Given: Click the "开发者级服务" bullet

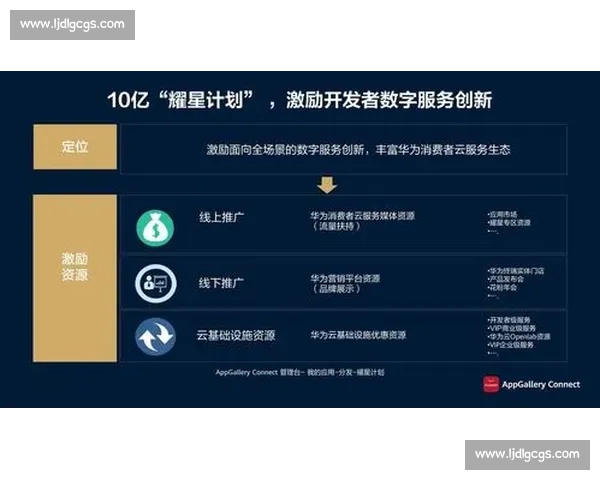Looking at the screenshot, I should tap(509, 320).
